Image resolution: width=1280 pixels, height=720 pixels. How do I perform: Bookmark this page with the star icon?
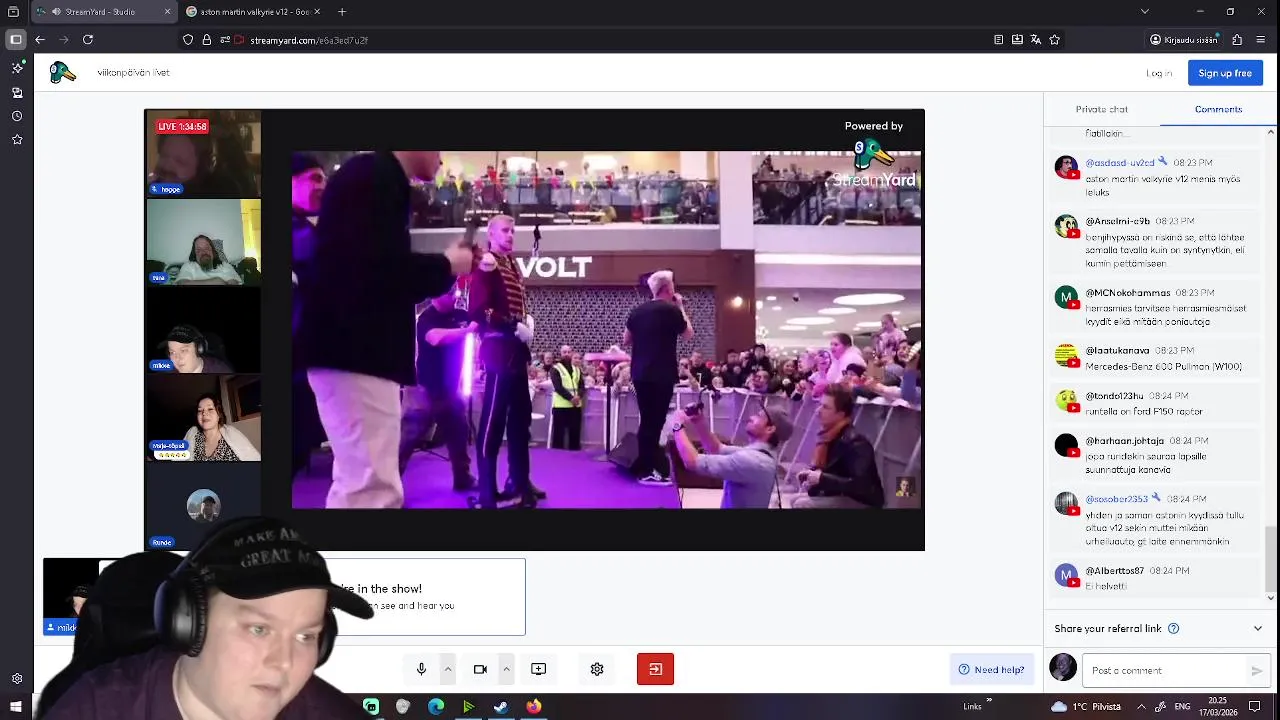pyautogui.click(x=1054, y=40)
